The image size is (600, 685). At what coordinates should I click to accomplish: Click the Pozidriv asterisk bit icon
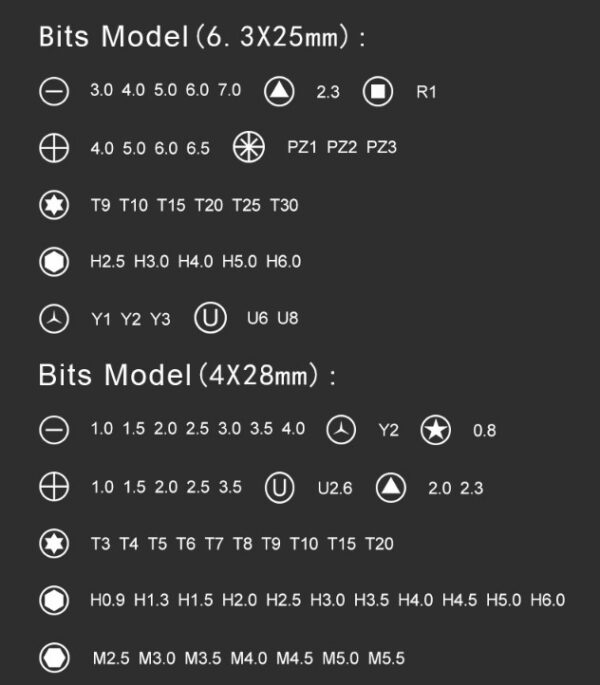247,147
